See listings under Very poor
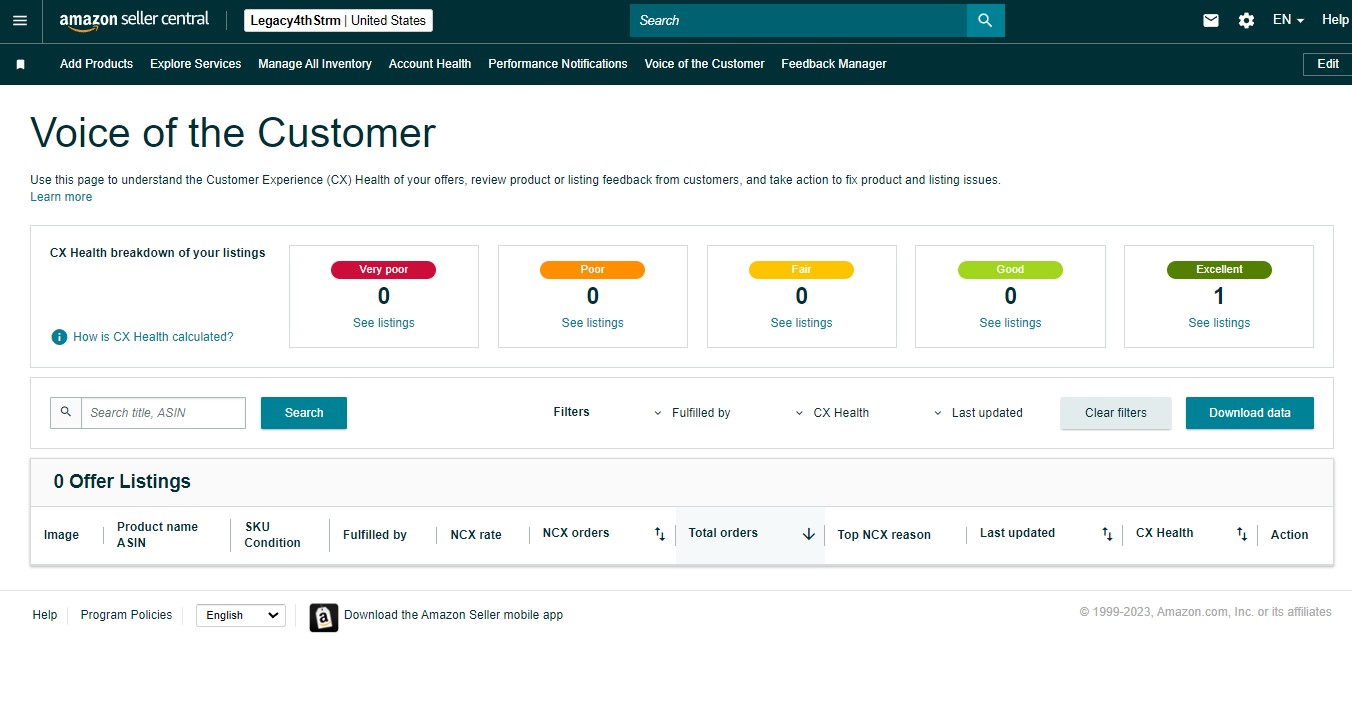Viewport: 1352px width, 714px height. pos(384,323)
